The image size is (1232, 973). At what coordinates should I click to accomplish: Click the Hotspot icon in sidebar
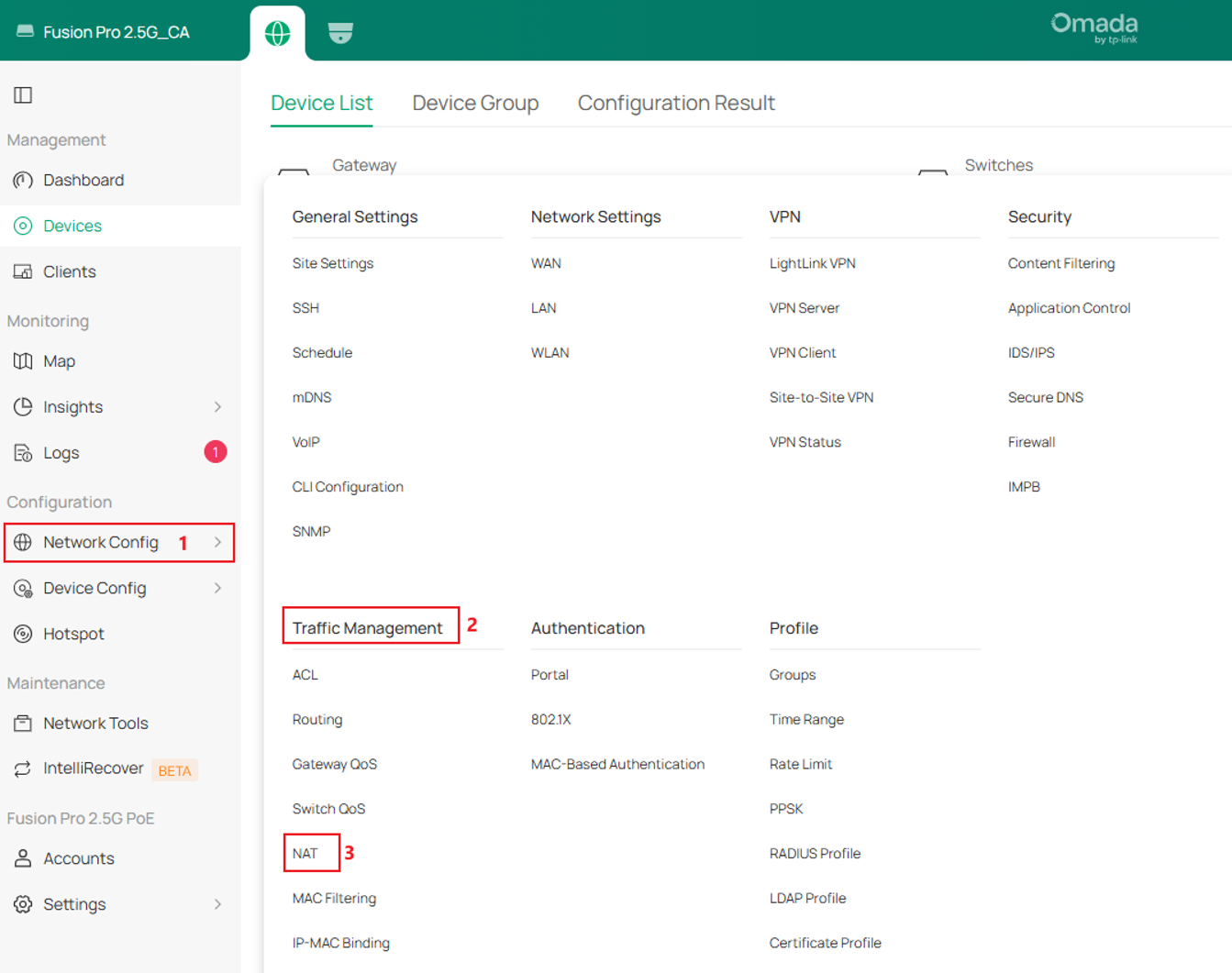(23, 634)
